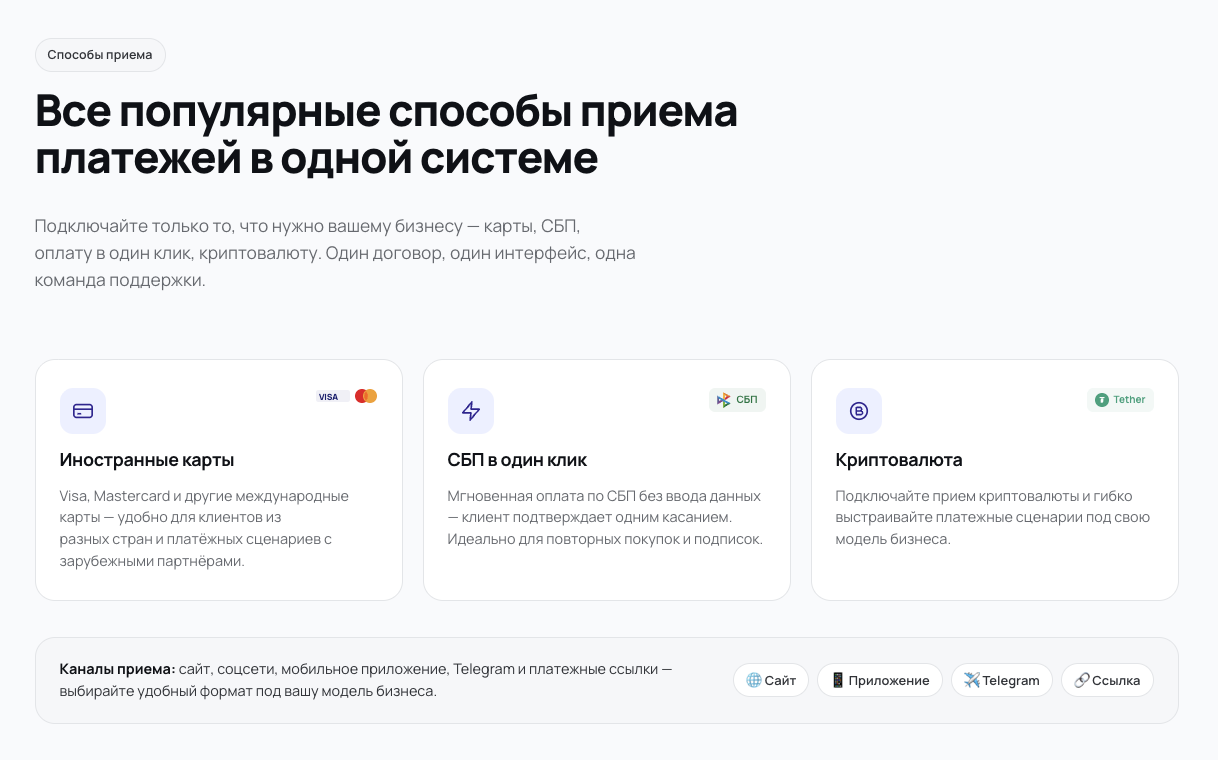Select the Способы приема tag
Screen dimensions: 1218x760
(100, 55)
